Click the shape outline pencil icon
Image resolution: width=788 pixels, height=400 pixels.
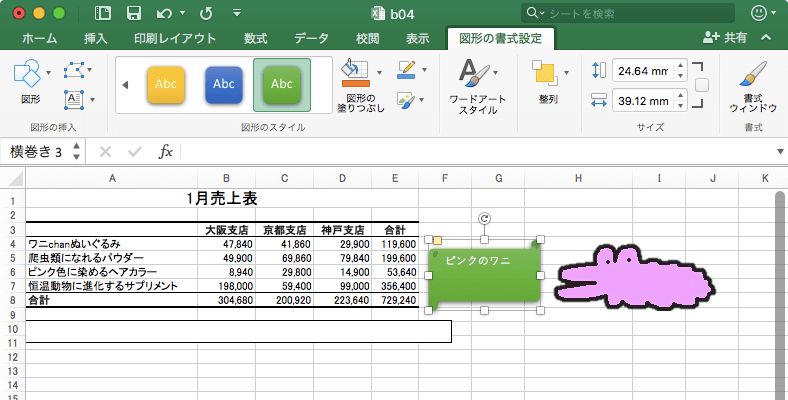coord(406,70)
